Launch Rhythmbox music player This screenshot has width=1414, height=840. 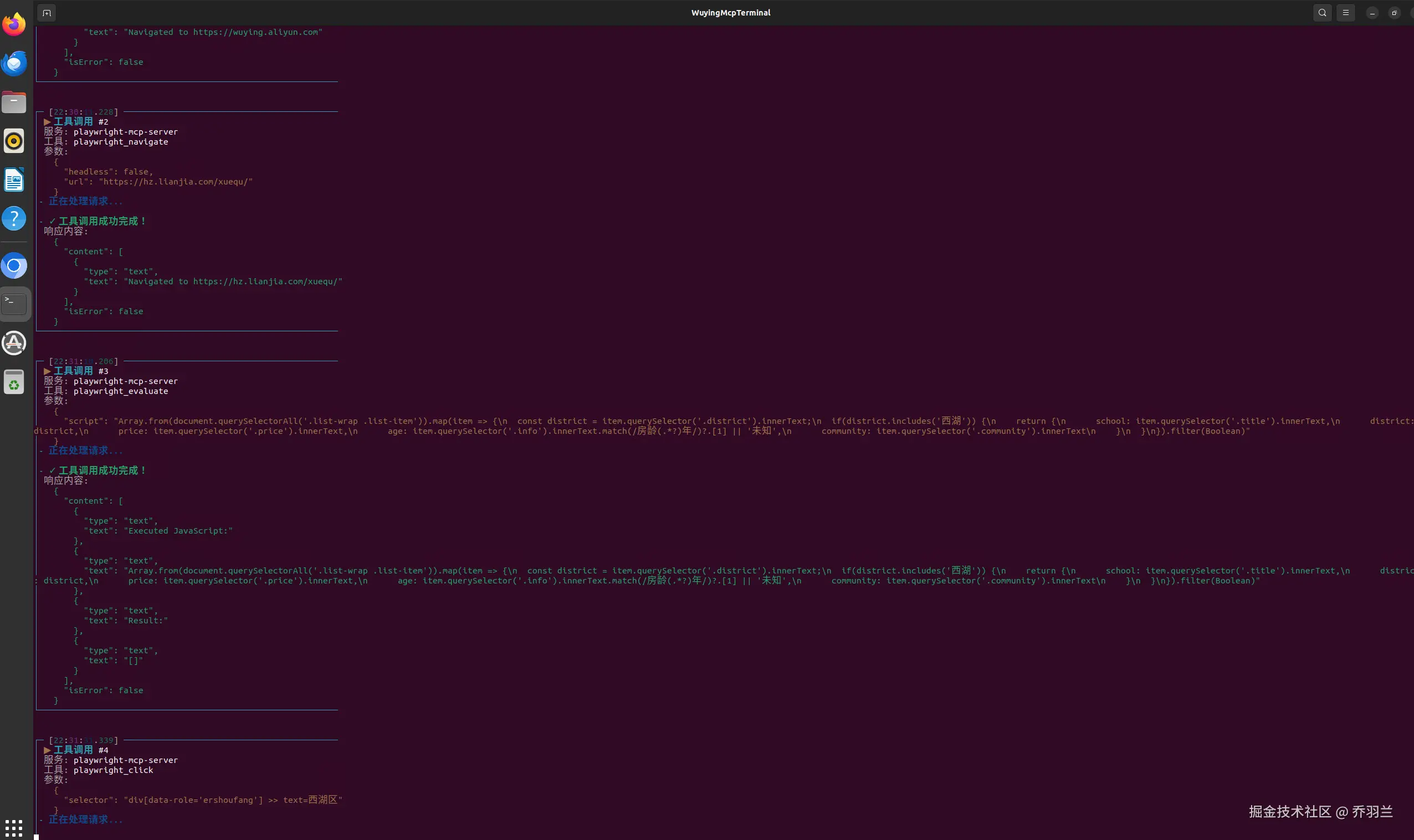(x=14, y=140)
